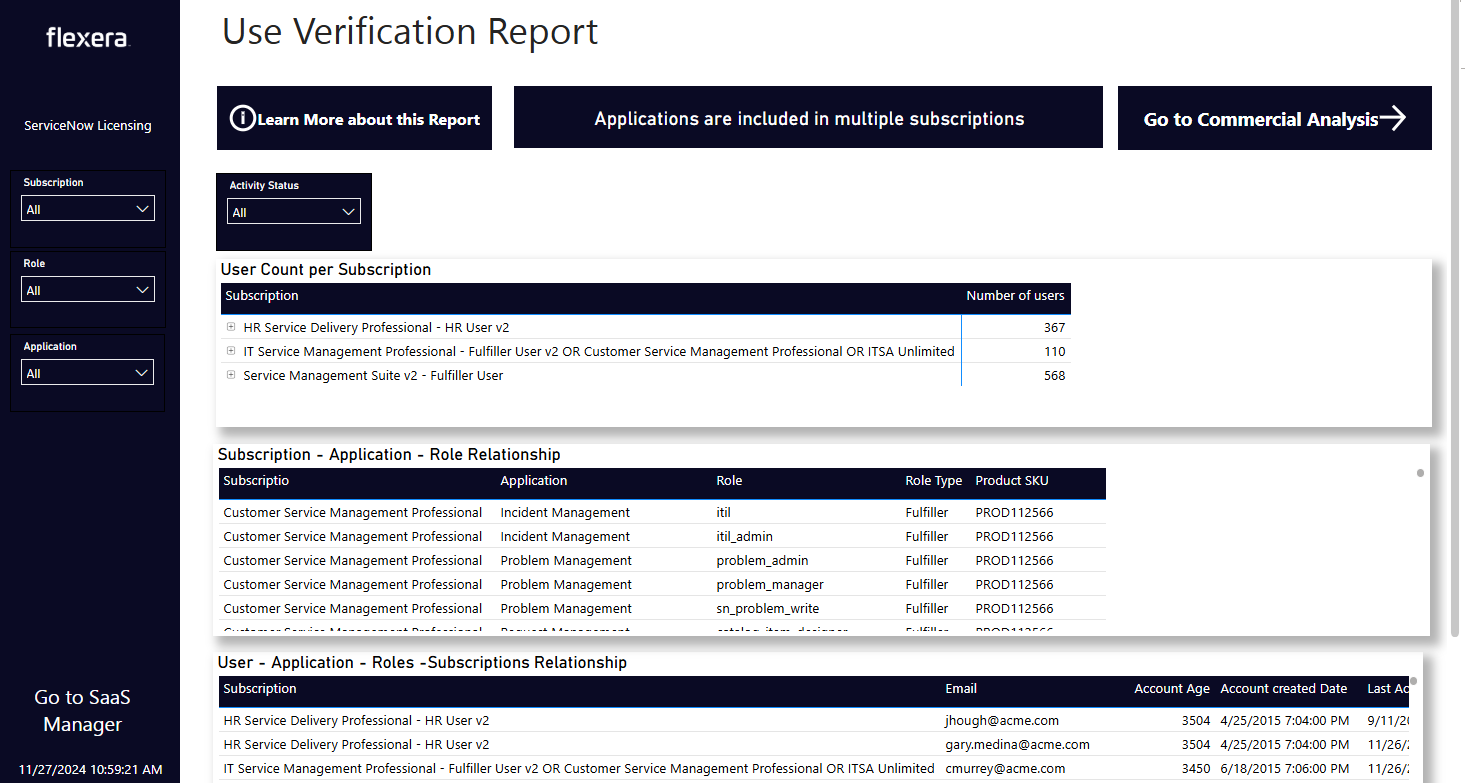Image resolution: width=1465 pixels, height=783 pixels.
Task: Click the Flexera logo
Action: 88,38
